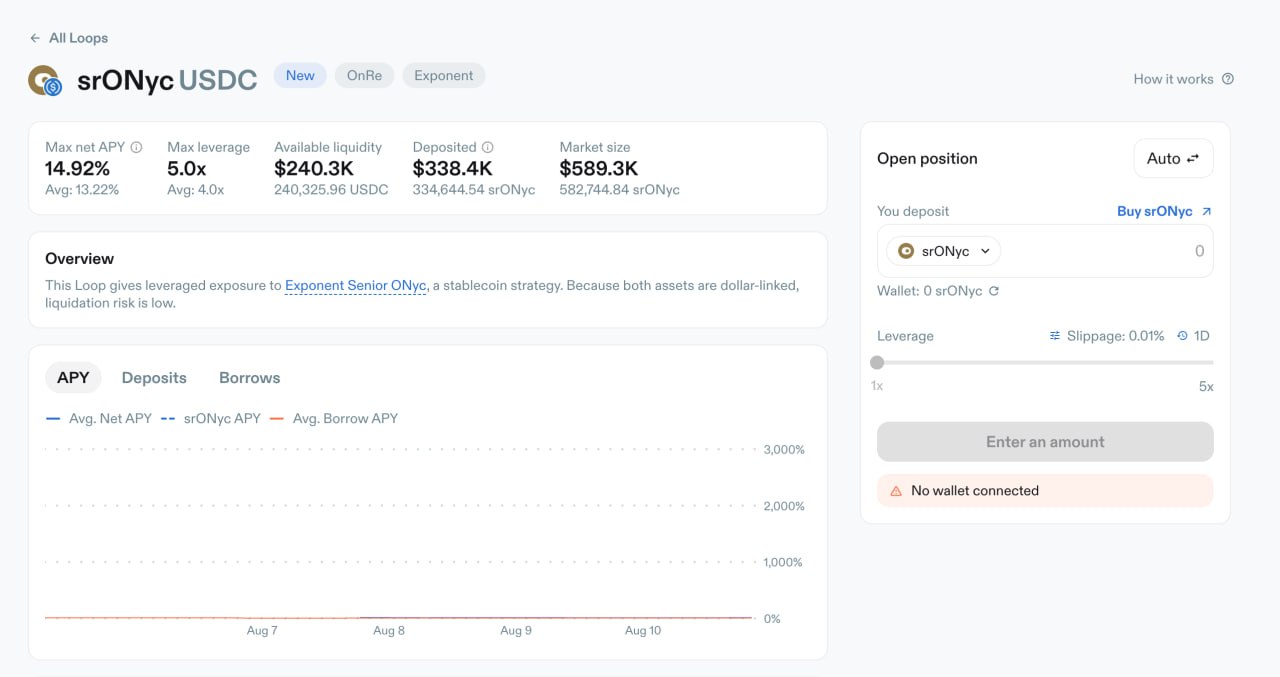Viewport: 1280px width, 677px height.
Task: Click the Buy srONyc link
Action: click(1164, 211)
